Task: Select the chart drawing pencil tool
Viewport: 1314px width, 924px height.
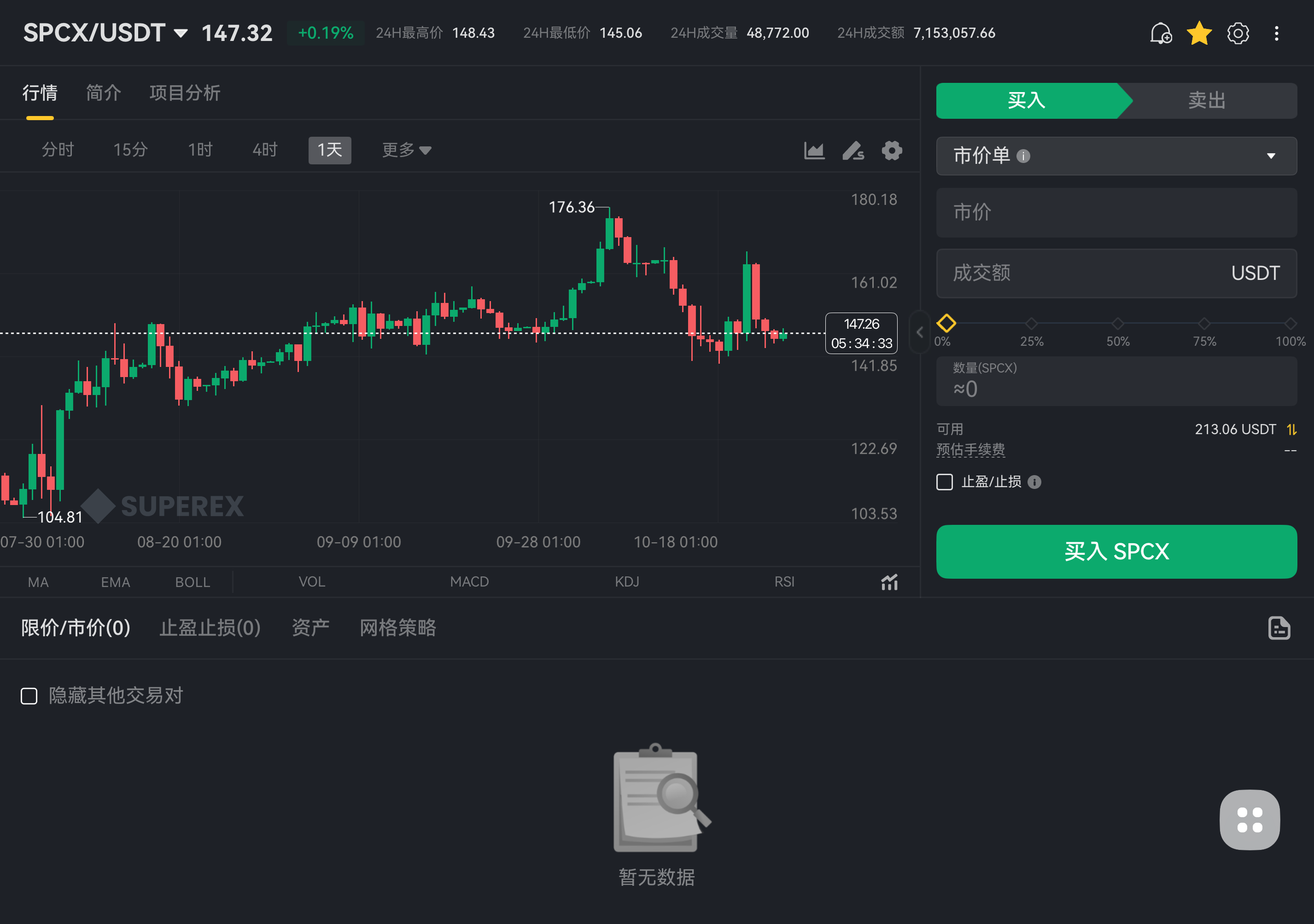Action: [853, 151]
